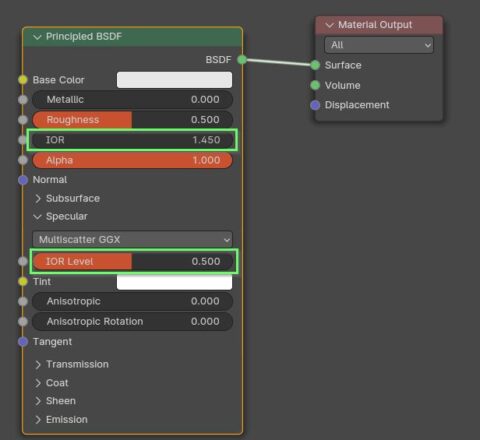Click the Metallic input socket
The width and height of the screenshot is (480, 440).
coord(23,99)
